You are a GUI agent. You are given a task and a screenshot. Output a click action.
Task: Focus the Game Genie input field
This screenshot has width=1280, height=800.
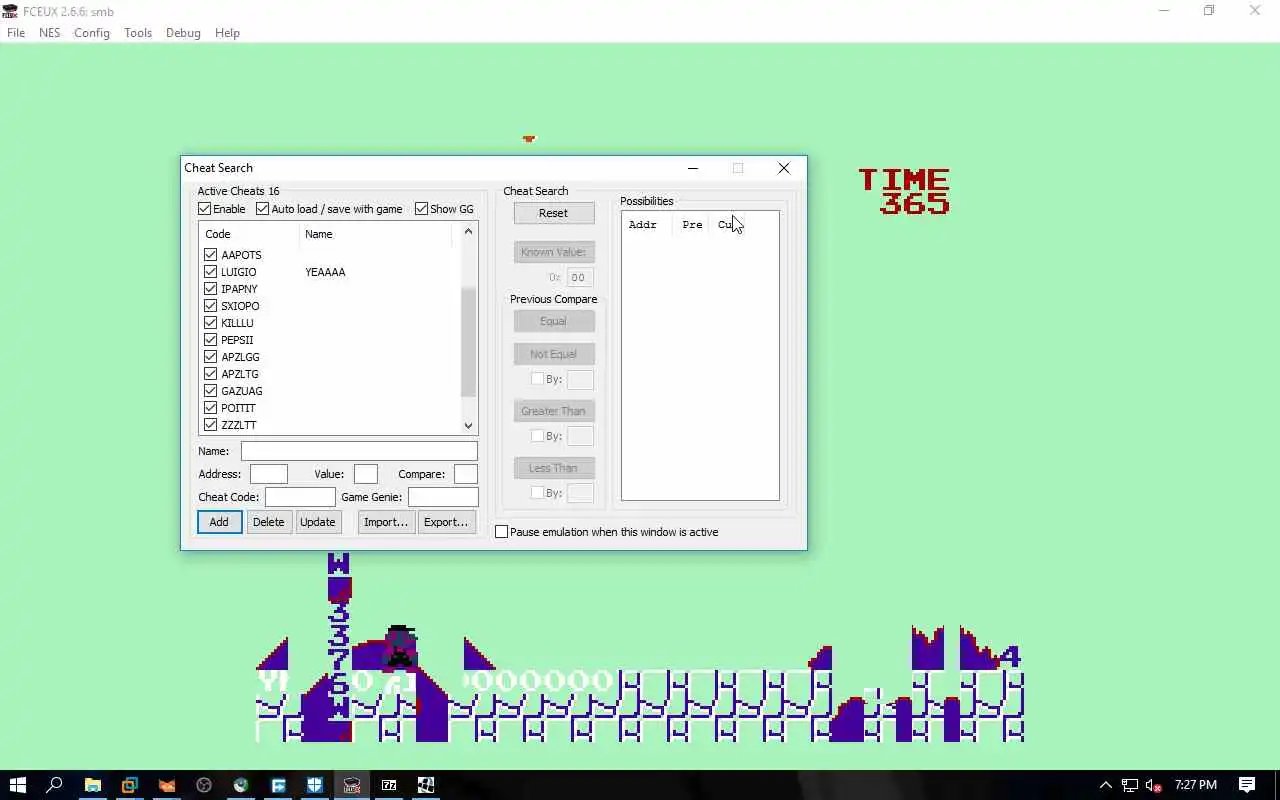pyautogui.click(x=443, y=497)
